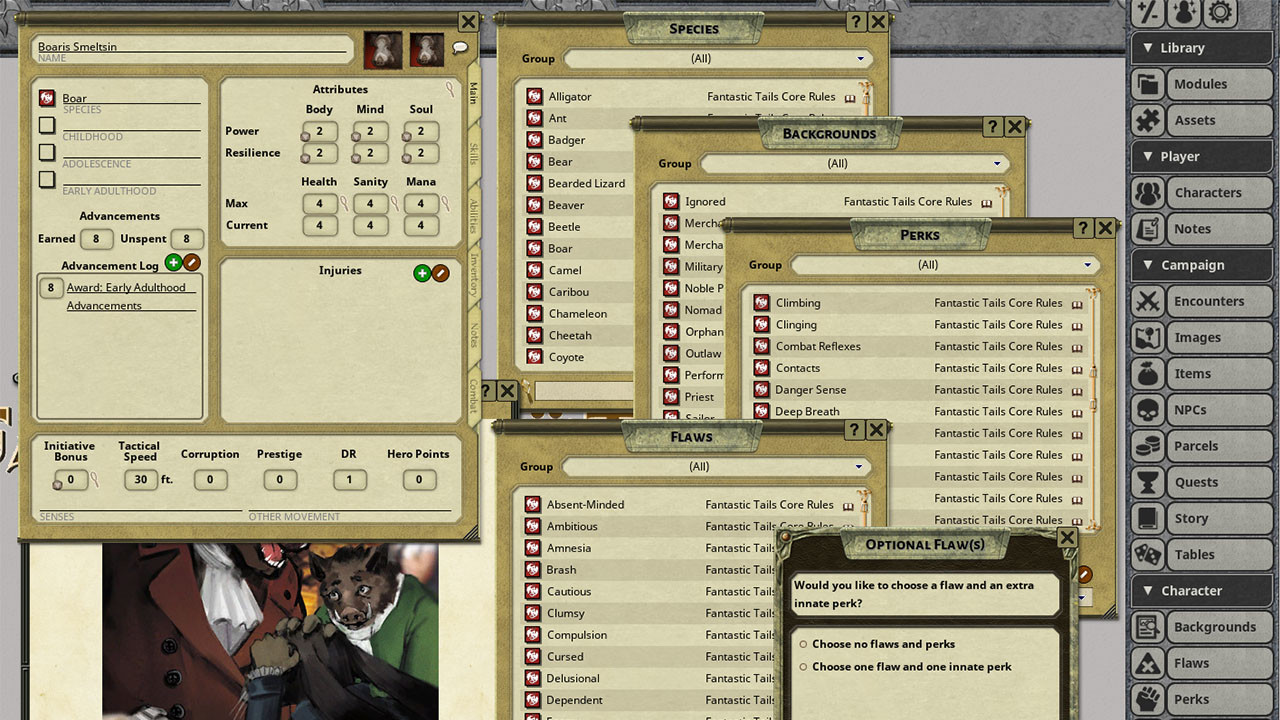1280x720 pixels.
Task: Click the character name field Boaris Smeltsin
Action: 190,47
